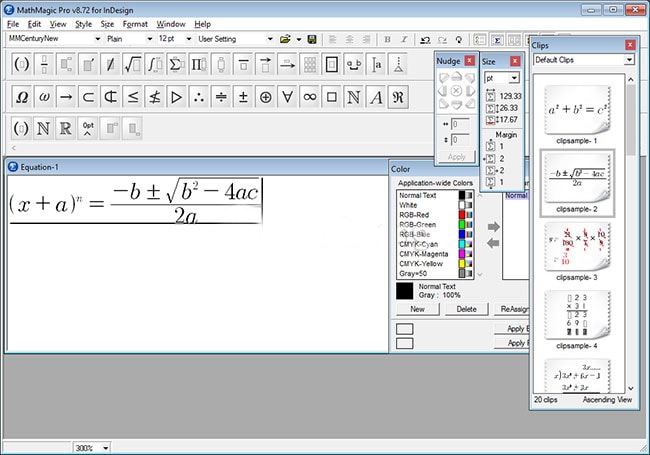Open the uppercase Greek Omega palette
The image size is (650, 455).
[22, 97]
